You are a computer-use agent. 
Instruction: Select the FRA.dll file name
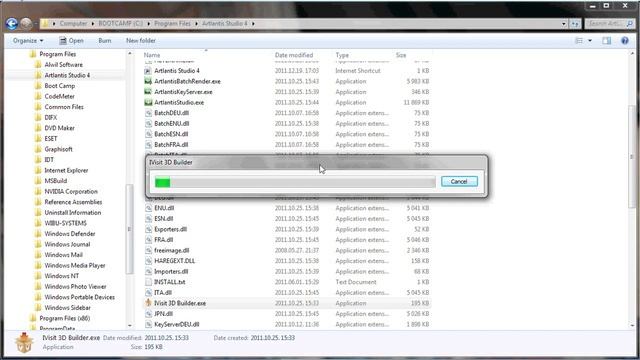pyautogui.click(x=164, y=240)
